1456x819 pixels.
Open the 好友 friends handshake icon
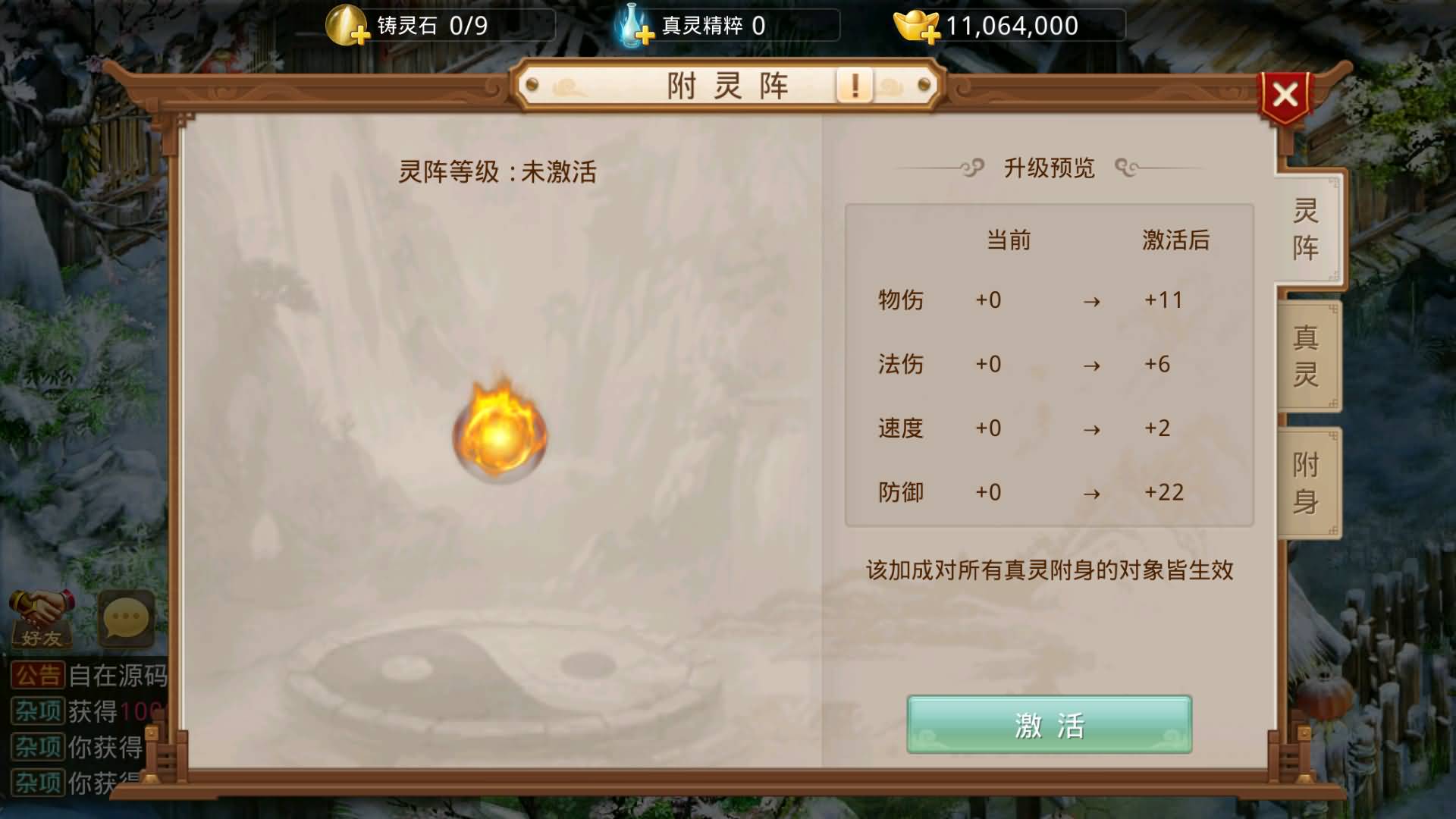pyautogui.click(x=42, y=620)
